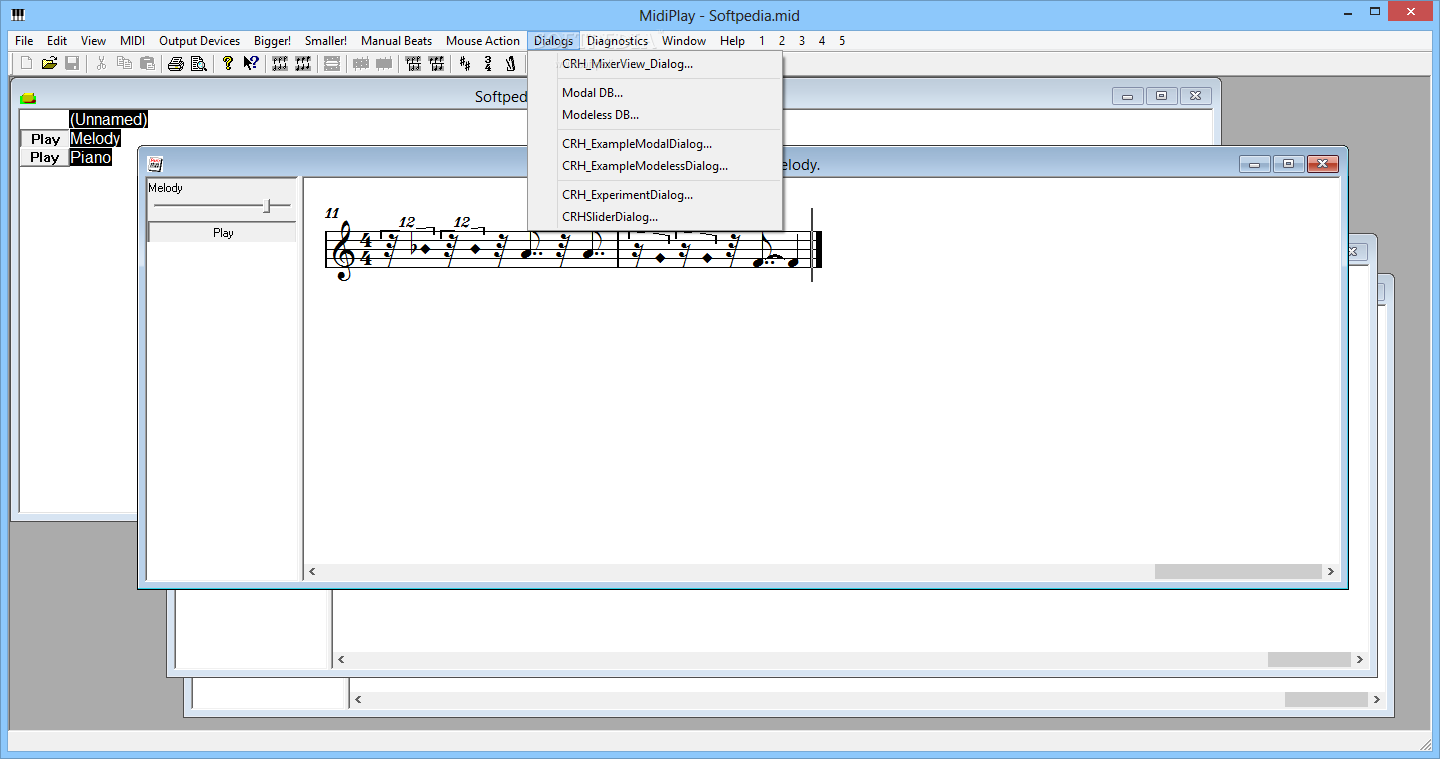The image size is (1440, 759).
Task: Click the MidiPlay piano-keys title bar icon
Action: pos(18,15)
